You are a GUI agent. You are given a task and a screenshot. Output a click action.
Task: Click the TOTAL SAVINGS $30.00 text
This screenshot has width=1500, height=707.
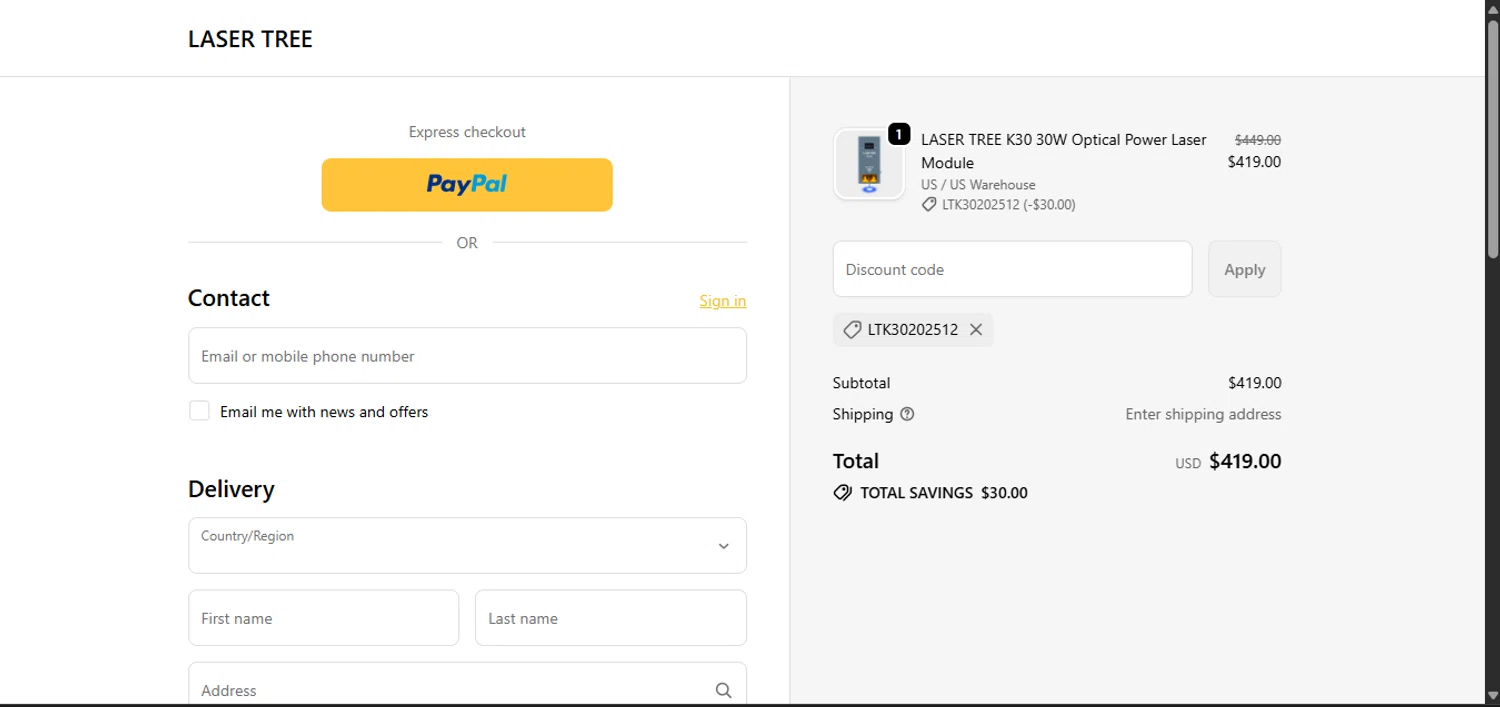(x=943, y=493)
